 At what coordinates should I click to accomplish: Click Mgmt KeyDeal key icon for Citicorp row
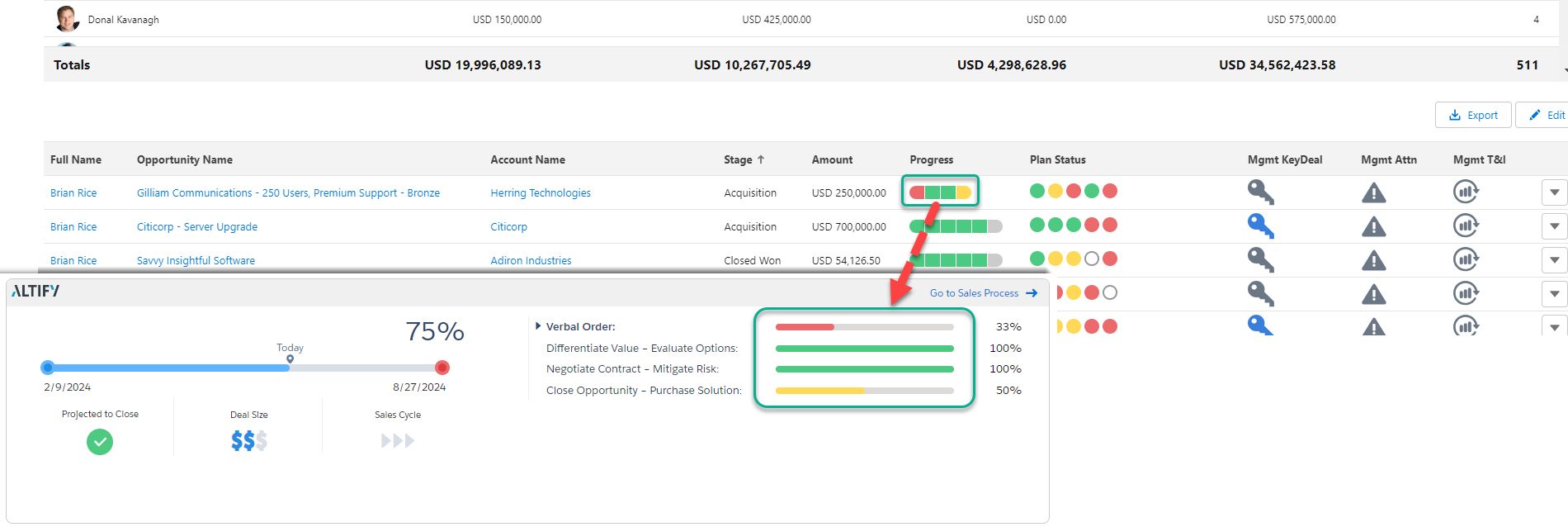[x=1260, y=226]
